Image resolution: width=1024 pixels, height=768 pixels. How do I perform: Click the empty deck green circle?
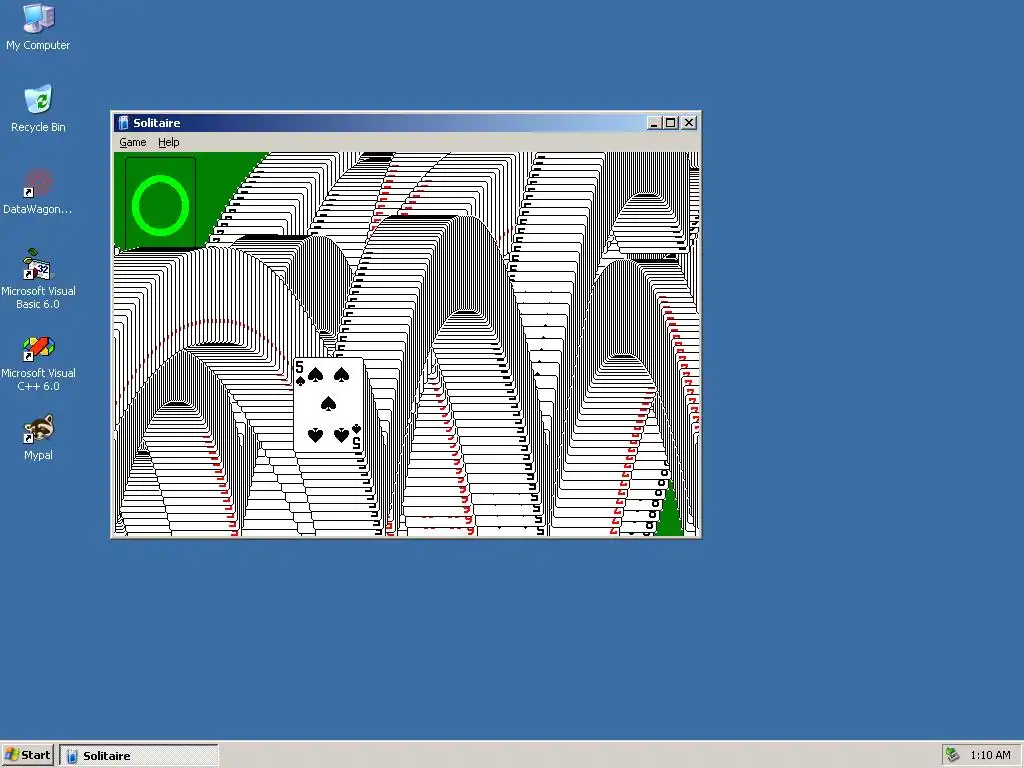point(160,204)
